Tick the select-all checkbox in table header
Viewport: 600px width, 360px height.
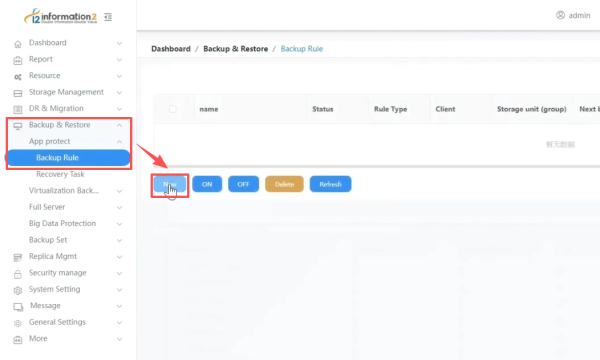(173, 109)
